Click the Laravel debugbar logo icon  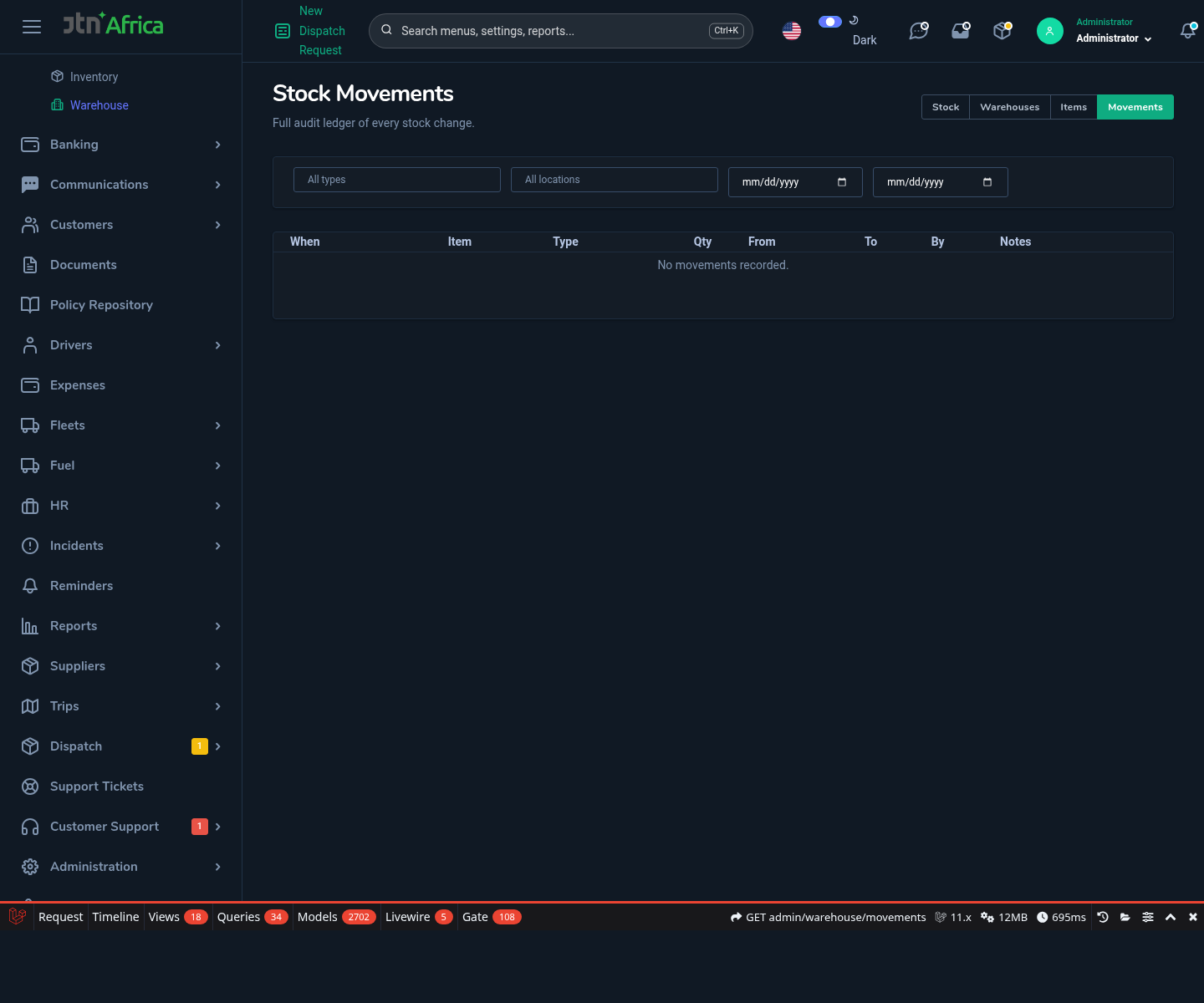(x=18, y=917)
